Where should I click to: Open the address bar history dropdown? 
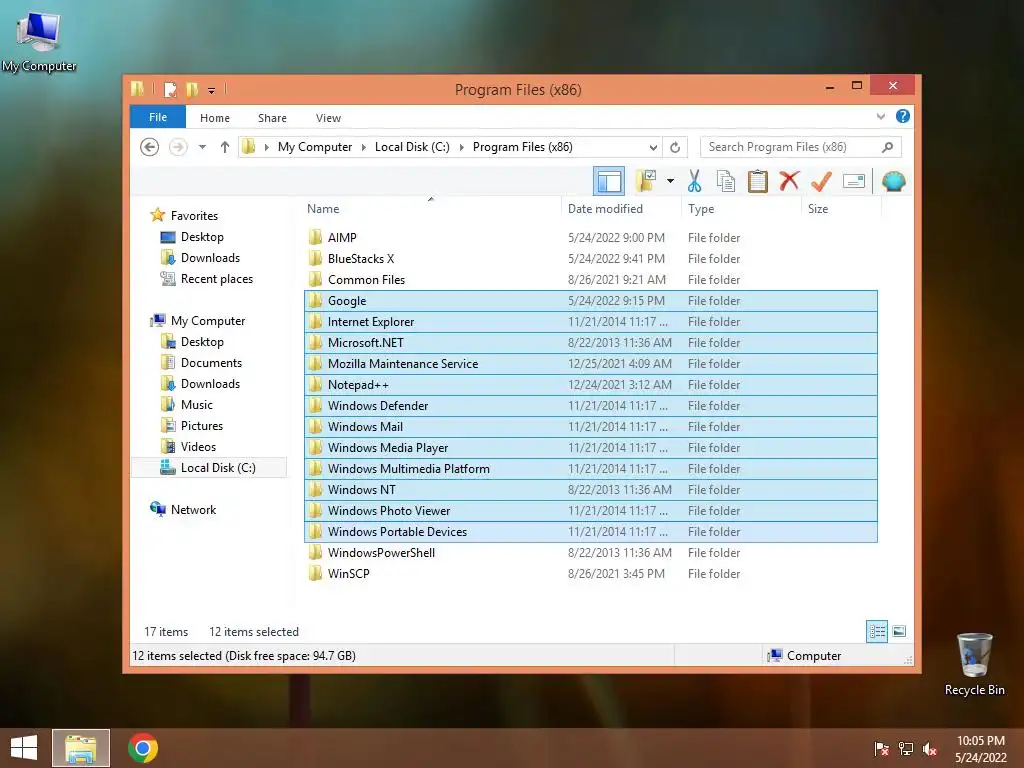653,147
